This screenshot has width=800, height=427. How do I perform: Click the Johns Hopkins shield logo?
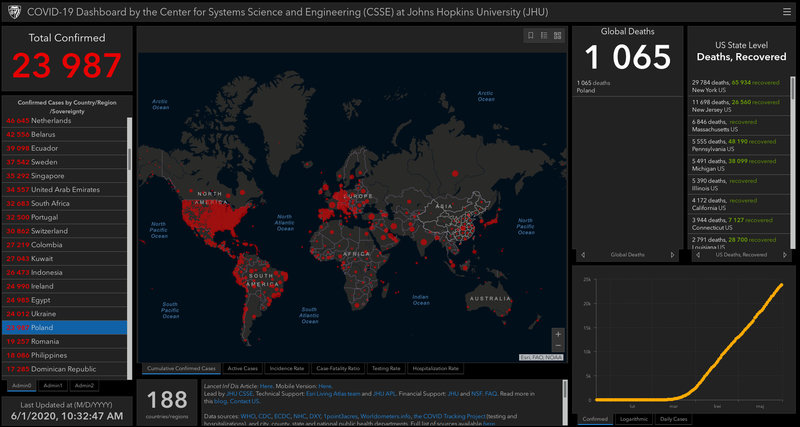pyautogui.click(x=12, y=12)
